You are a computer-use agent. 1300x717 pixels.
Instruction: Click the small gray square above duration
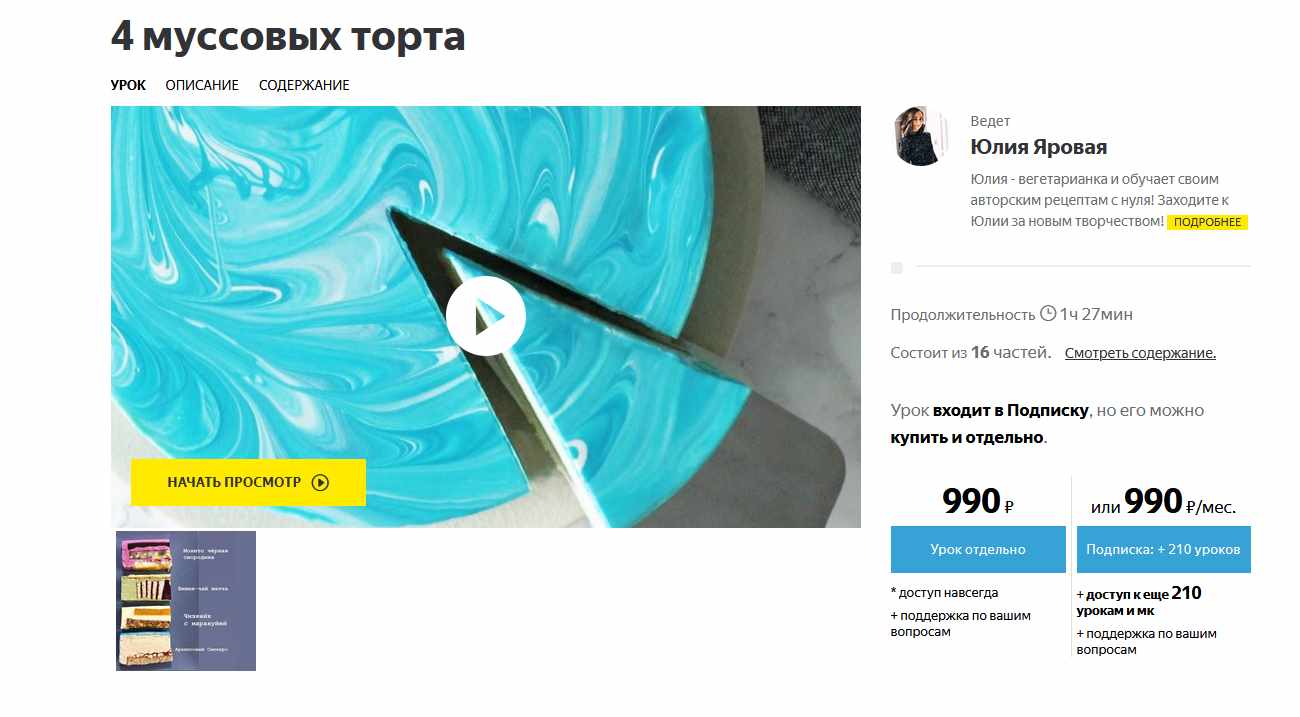897,268
